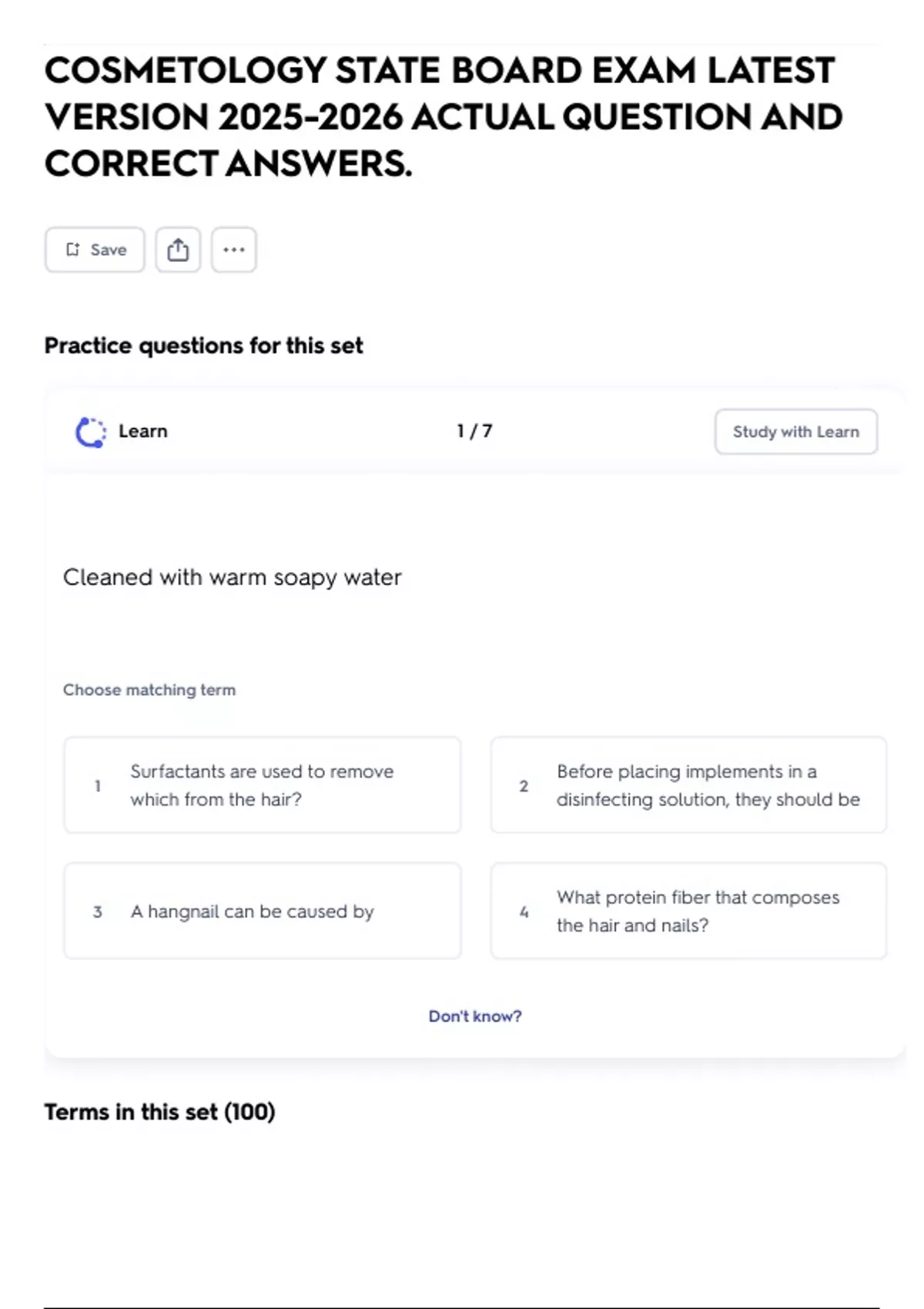Click the Learn label beside the icon
Viewport: 924px width, 1309px height.
143,431
